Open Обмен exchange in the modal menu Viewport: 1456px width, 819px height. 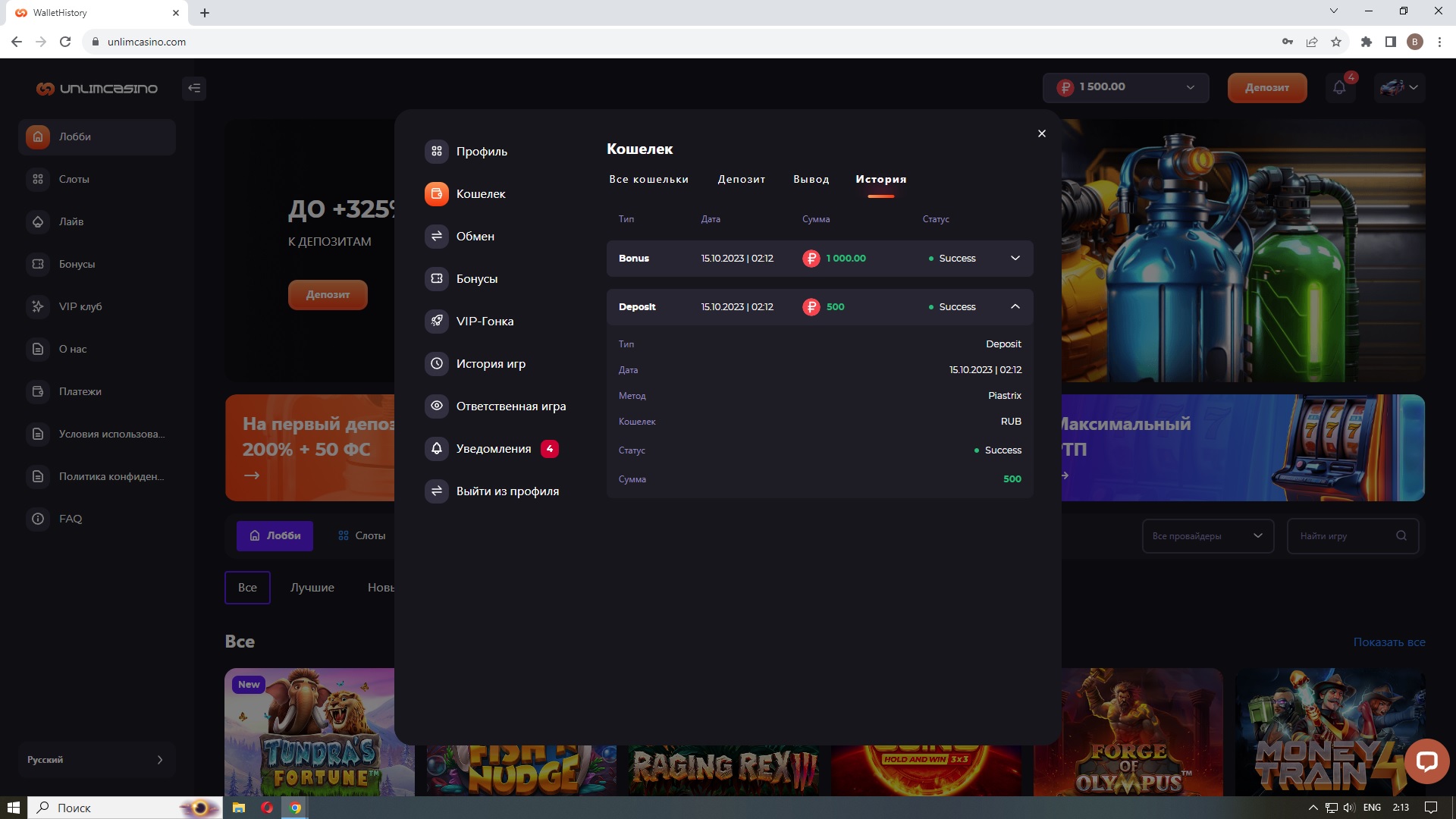(x=475, y=237)
